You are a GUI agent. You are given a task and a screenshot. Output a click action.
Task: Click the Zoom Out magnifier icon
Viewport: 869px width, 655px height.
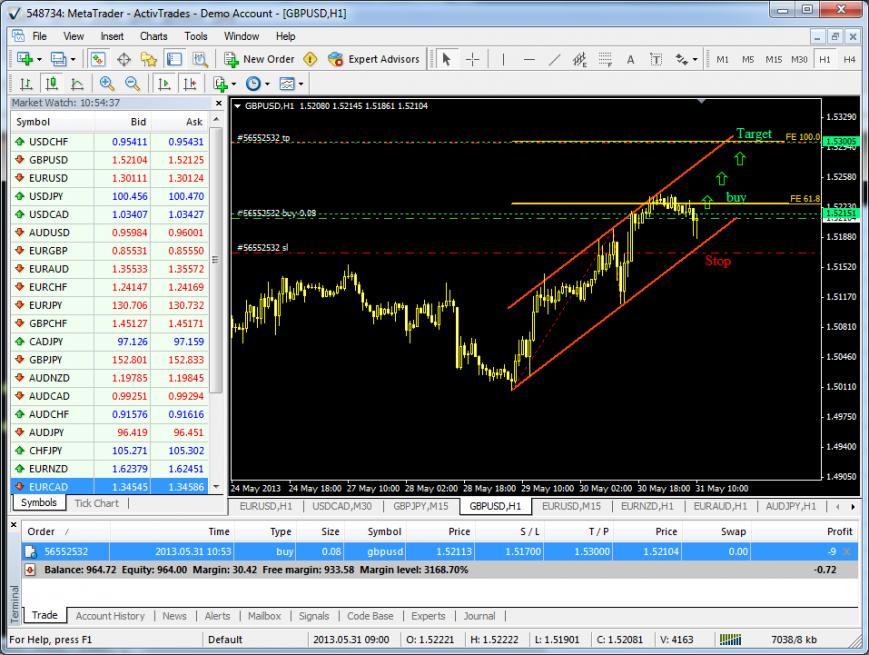pos(131,84)
